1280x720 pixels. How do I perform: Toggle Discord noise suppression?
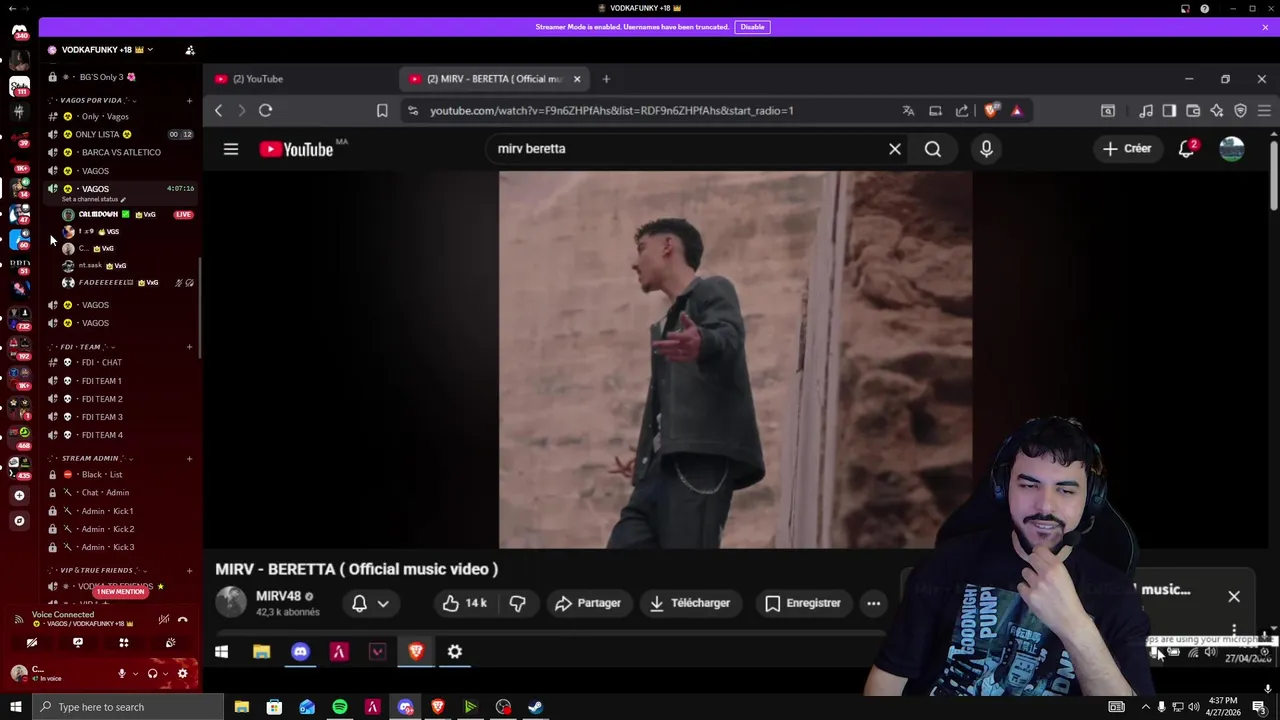coord(164,619)
